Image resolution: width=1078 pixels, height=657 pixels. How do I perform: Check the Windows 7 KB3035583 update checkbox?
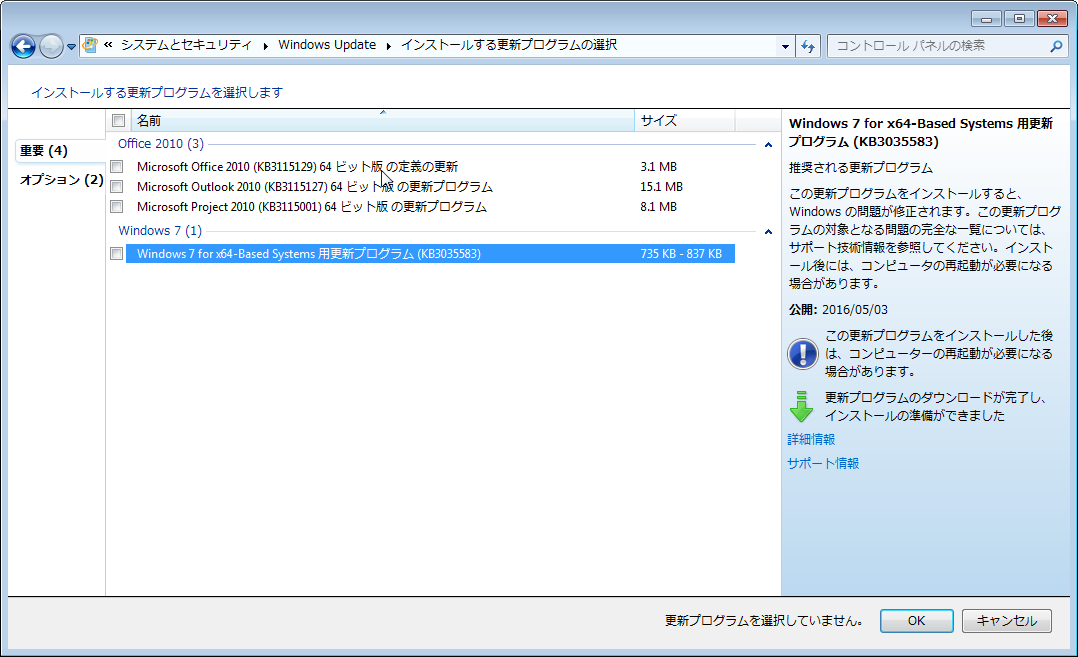(117, 254)
